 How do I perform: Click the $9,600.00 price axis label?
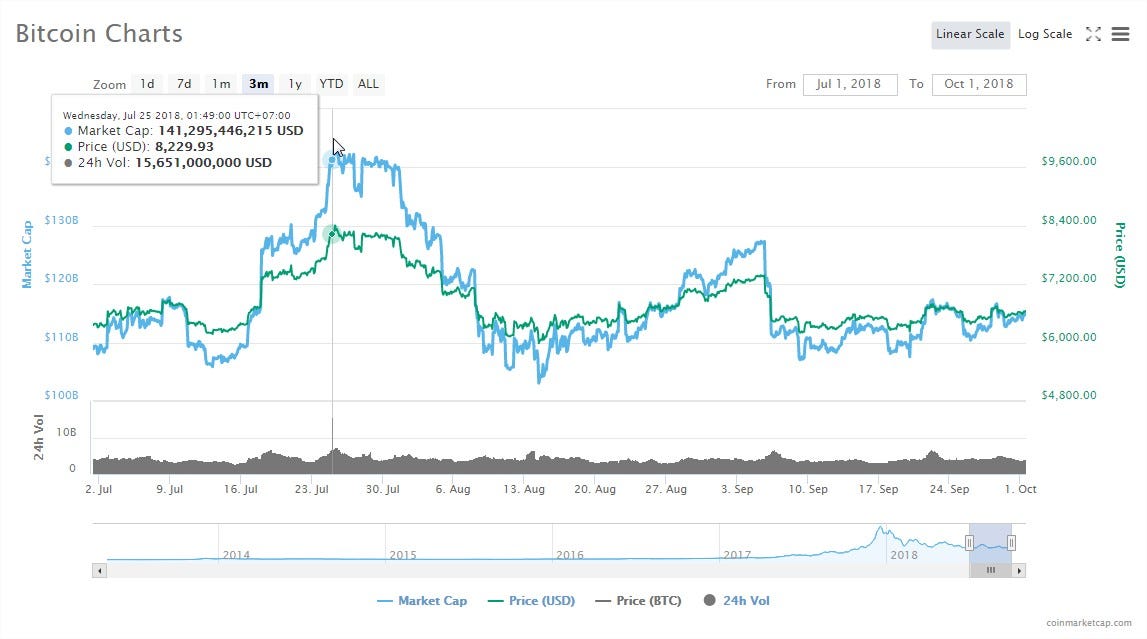coord(1069,162)
